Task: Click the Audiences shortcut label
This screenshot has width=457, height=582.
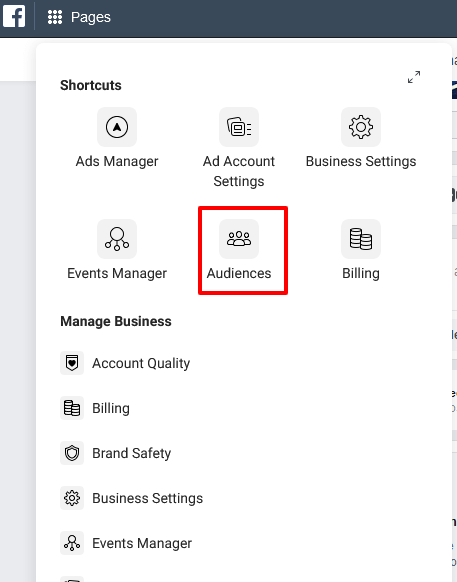Action: [x=239, y=273]
